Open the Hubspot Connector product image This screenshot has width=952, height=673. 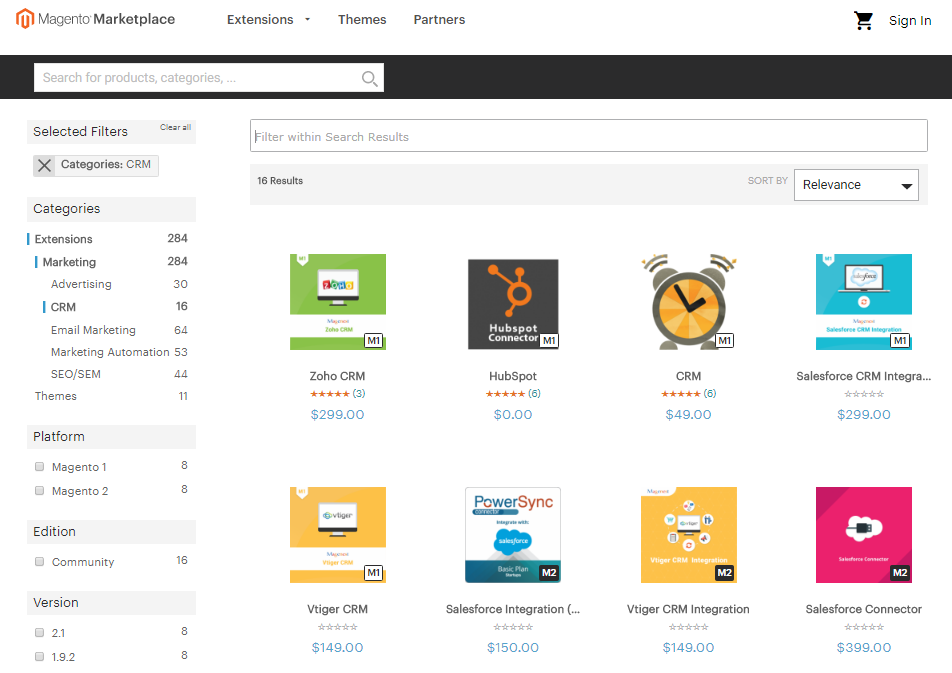513,304
